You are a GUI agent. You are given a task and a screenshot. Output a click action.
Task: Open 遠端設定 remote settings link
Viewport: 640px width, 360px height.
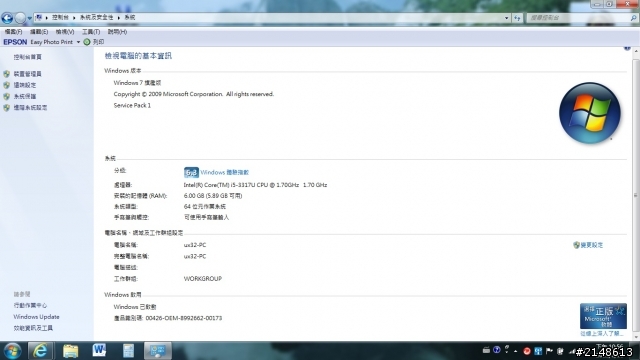pyautogui.click(x=25, y=85)
